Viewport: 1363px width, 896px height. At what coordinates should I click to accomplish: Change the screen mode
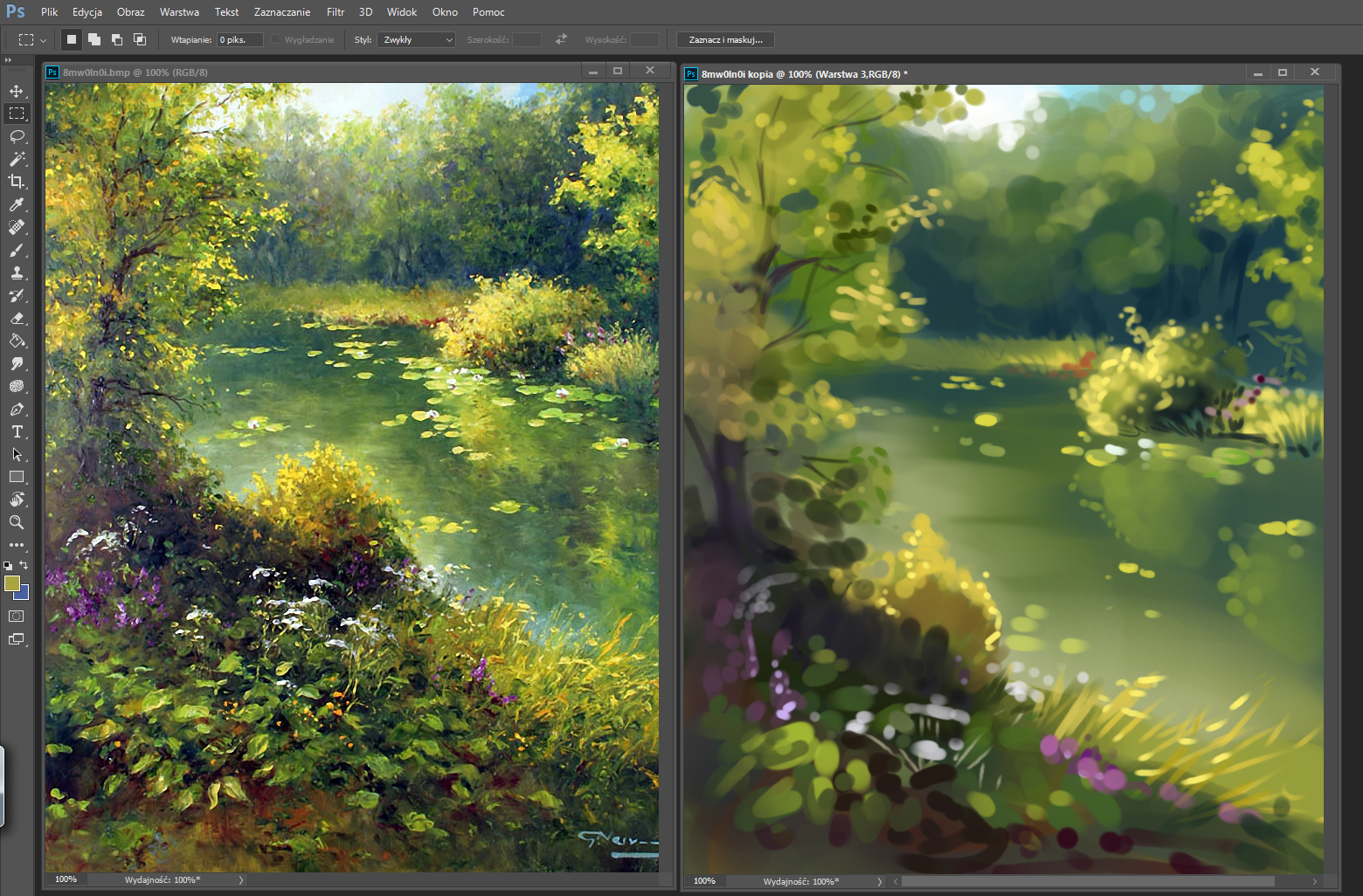pos(17,639)
